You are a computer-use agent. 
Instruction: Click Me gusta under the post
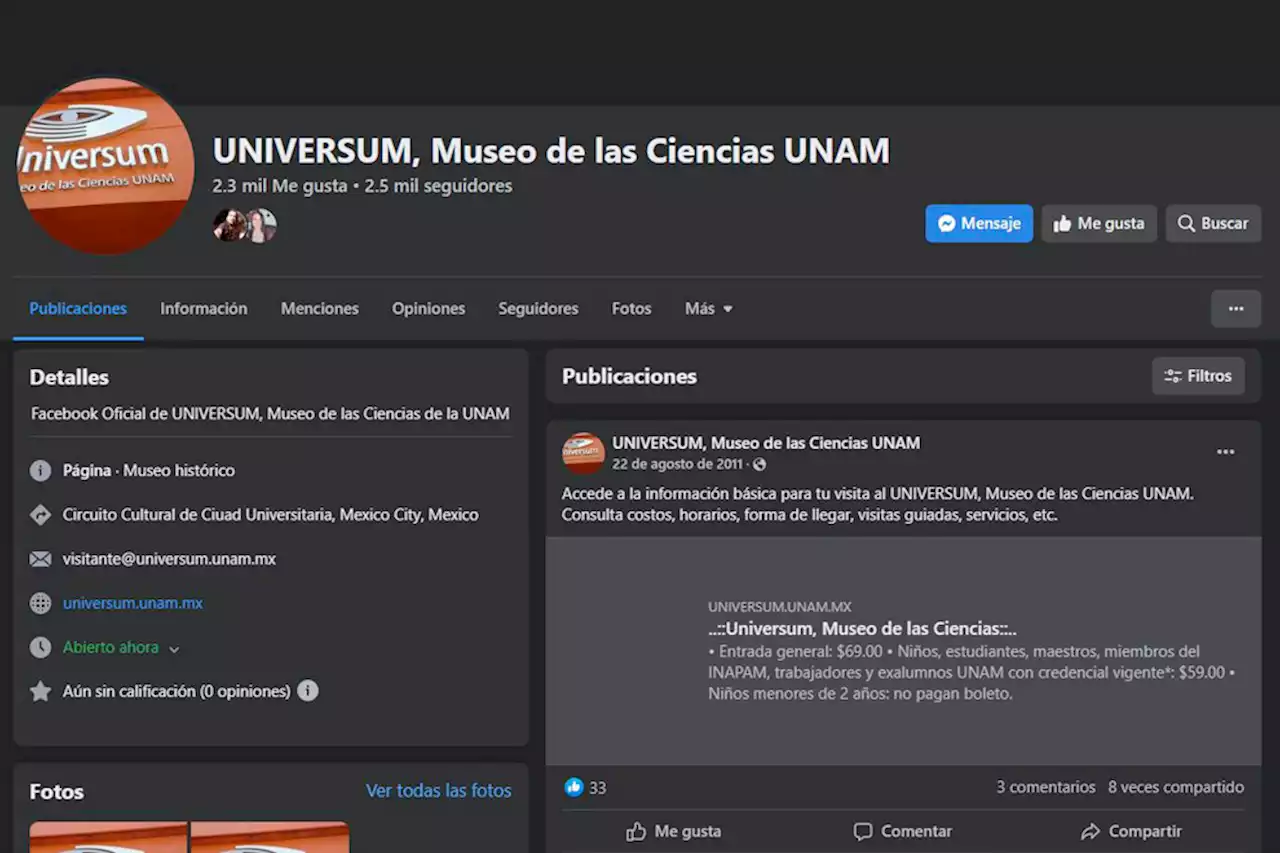click(x=673, y=831)
